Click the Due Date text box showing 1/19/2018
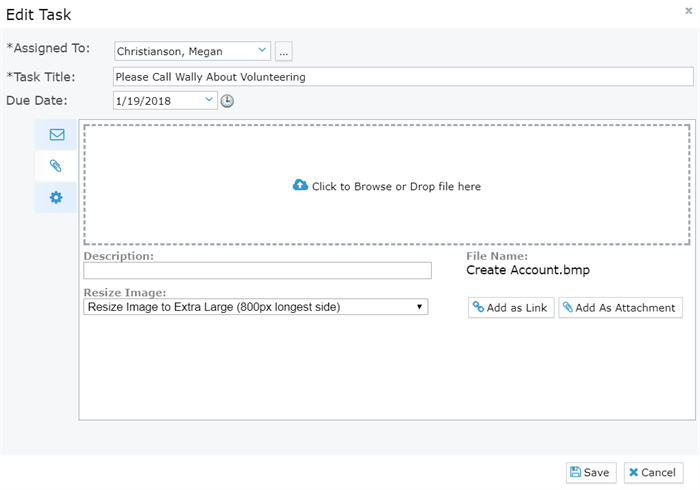Image resolution: width=700 pixels, height=490 pixels. click(158, 101)
